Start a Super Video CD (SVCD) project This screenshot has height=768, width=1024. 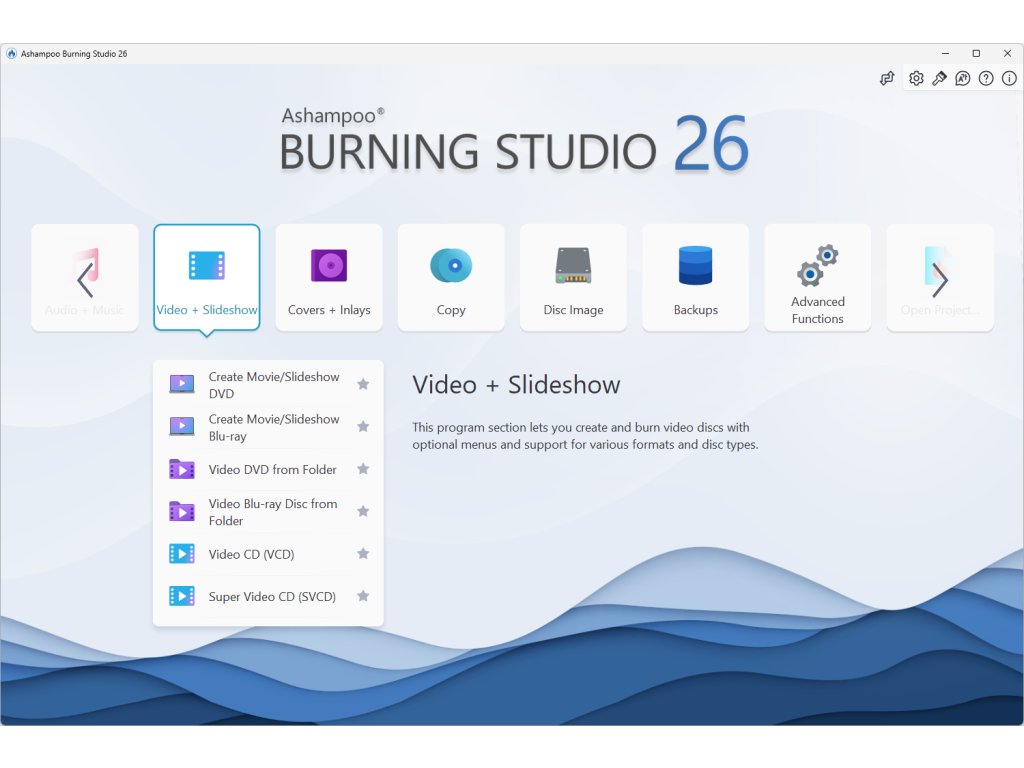coord(268,597)
